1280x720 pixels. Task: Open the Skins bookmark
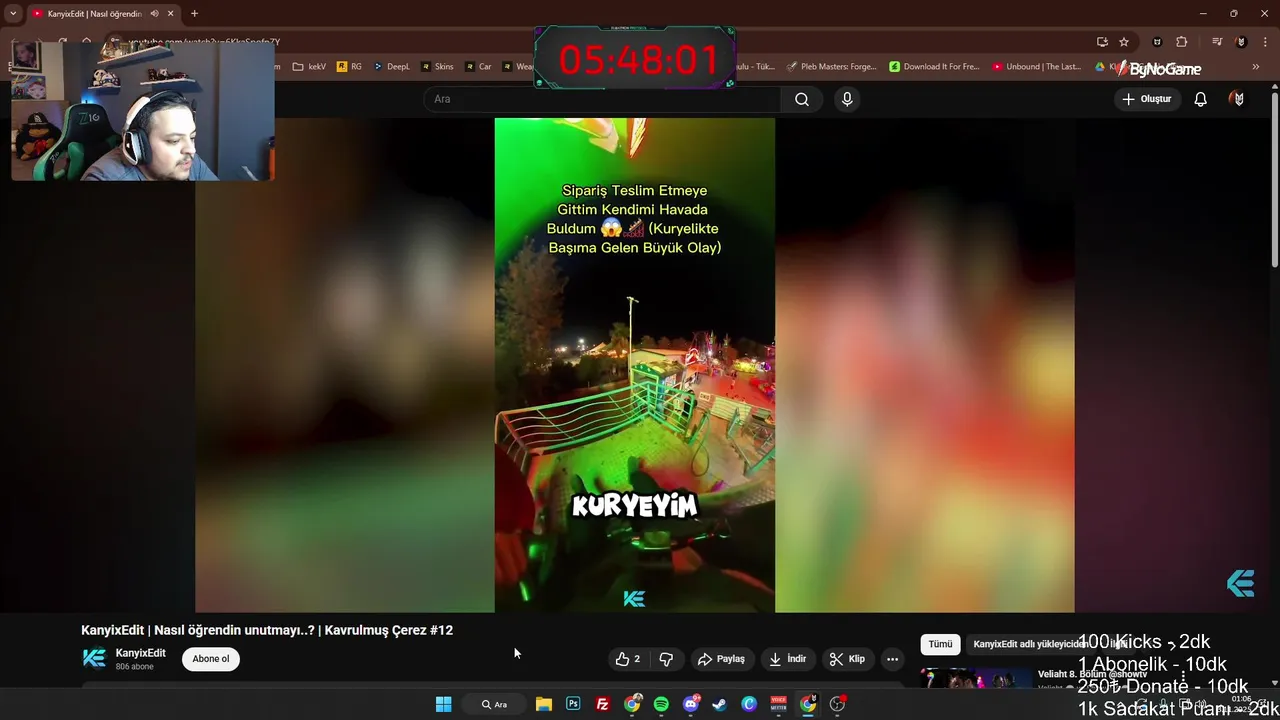(438, 67)
